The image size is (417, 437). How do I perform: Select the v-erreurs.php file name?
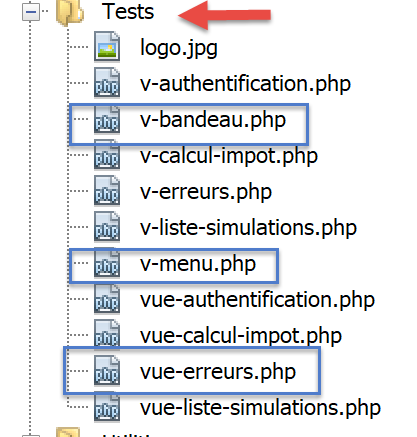pyautogui.click(x=206, y=192)
